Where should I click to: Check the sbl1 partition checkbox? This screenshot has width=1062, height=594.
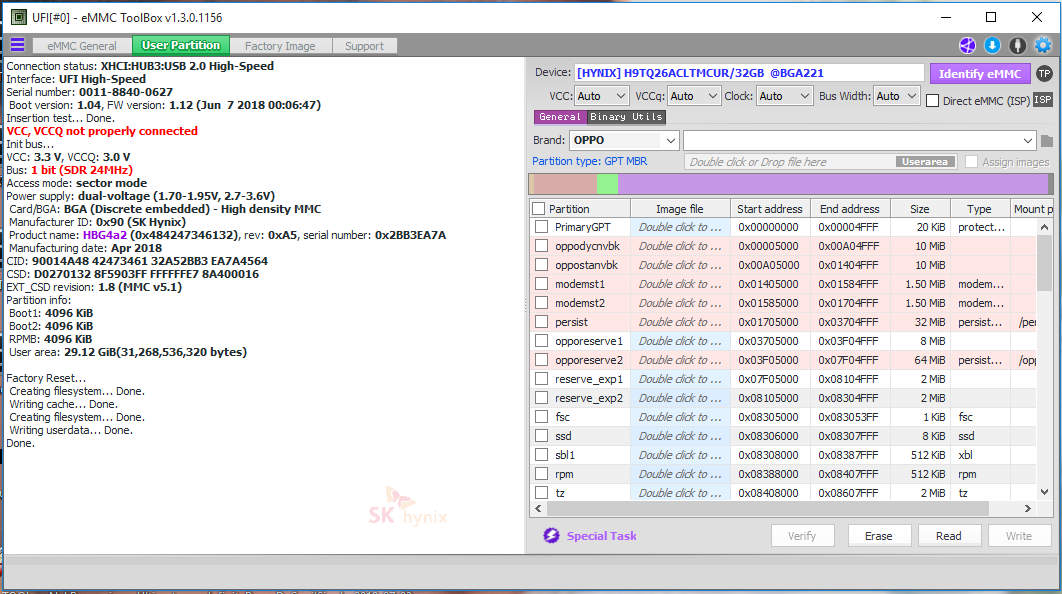click(x=541, y=454)
